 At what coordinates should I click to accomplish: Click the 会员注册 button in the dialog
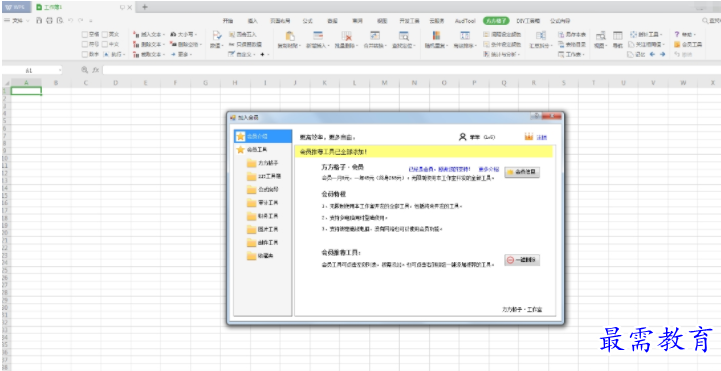[522, 172]
